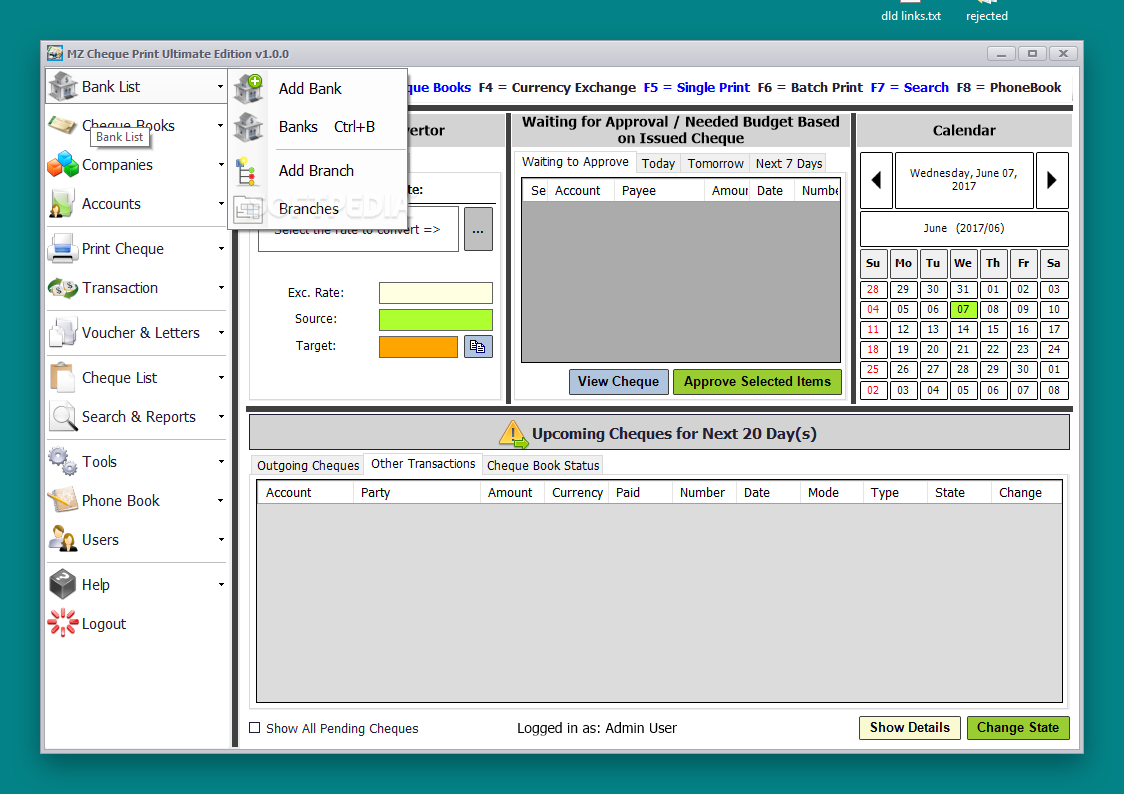Click the Help question cube icon
The height and width of the screenshot is (794, 1124).
coord(62,584)
